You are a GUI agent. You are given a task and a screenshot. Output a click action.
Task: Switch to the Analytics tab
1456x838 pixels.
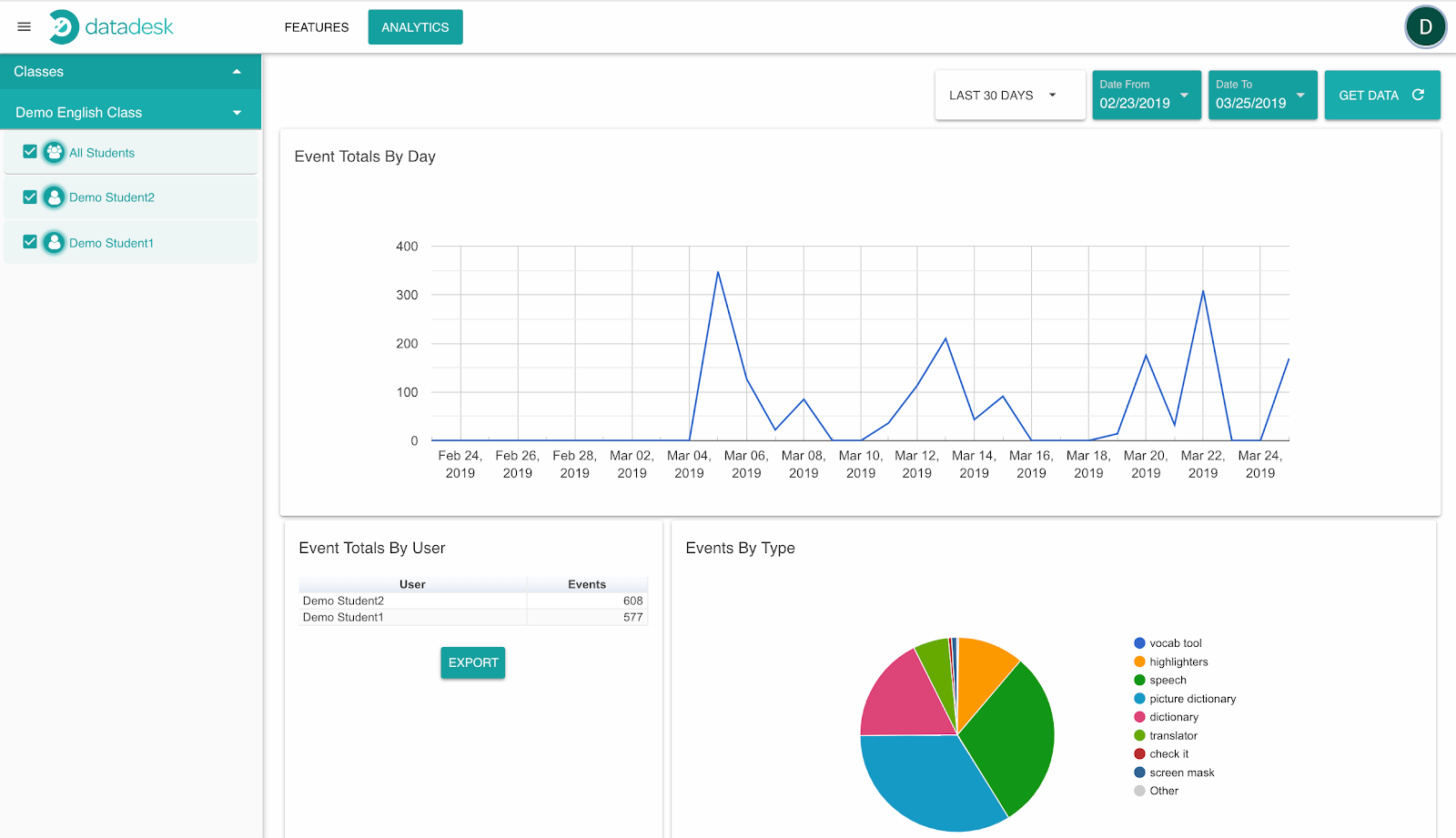(415, 27)
